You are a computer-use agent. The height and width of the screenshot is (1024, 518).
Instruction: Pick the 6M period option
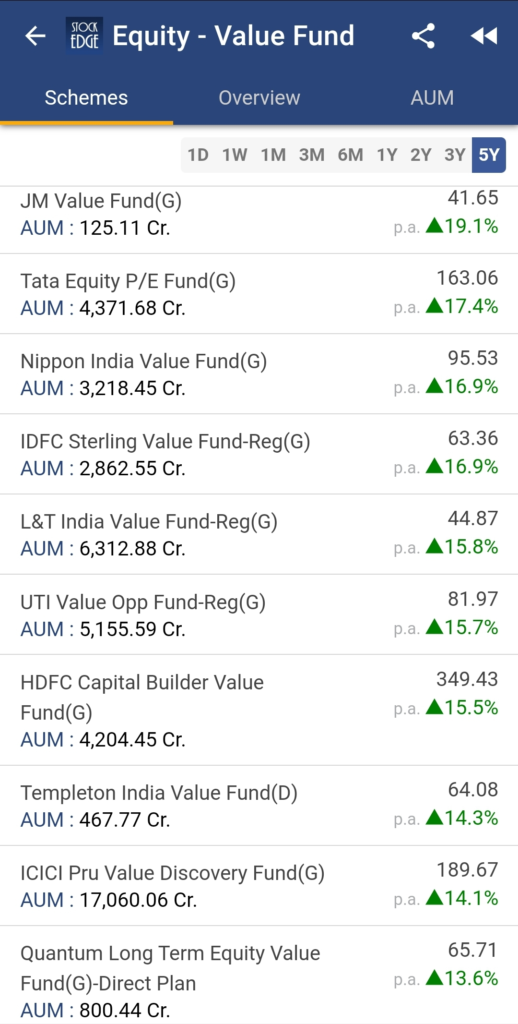[350, 155]
